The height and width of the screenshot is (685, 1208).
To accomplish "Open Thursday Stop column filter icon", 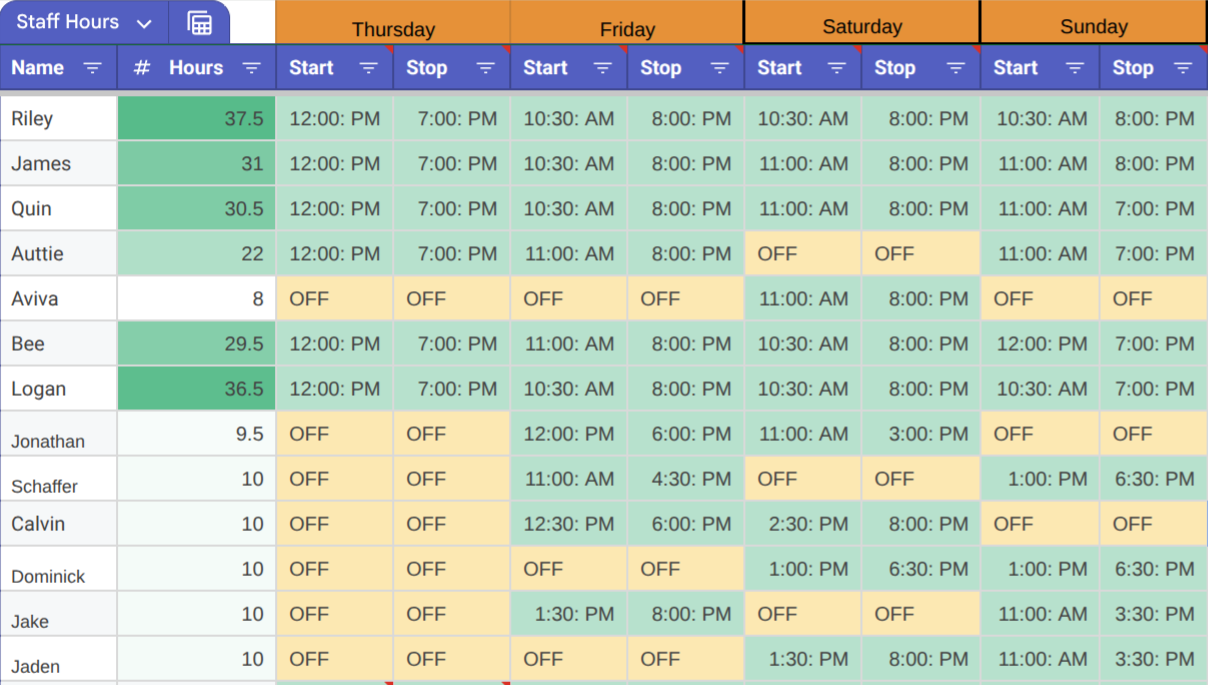I will point(486,68).
